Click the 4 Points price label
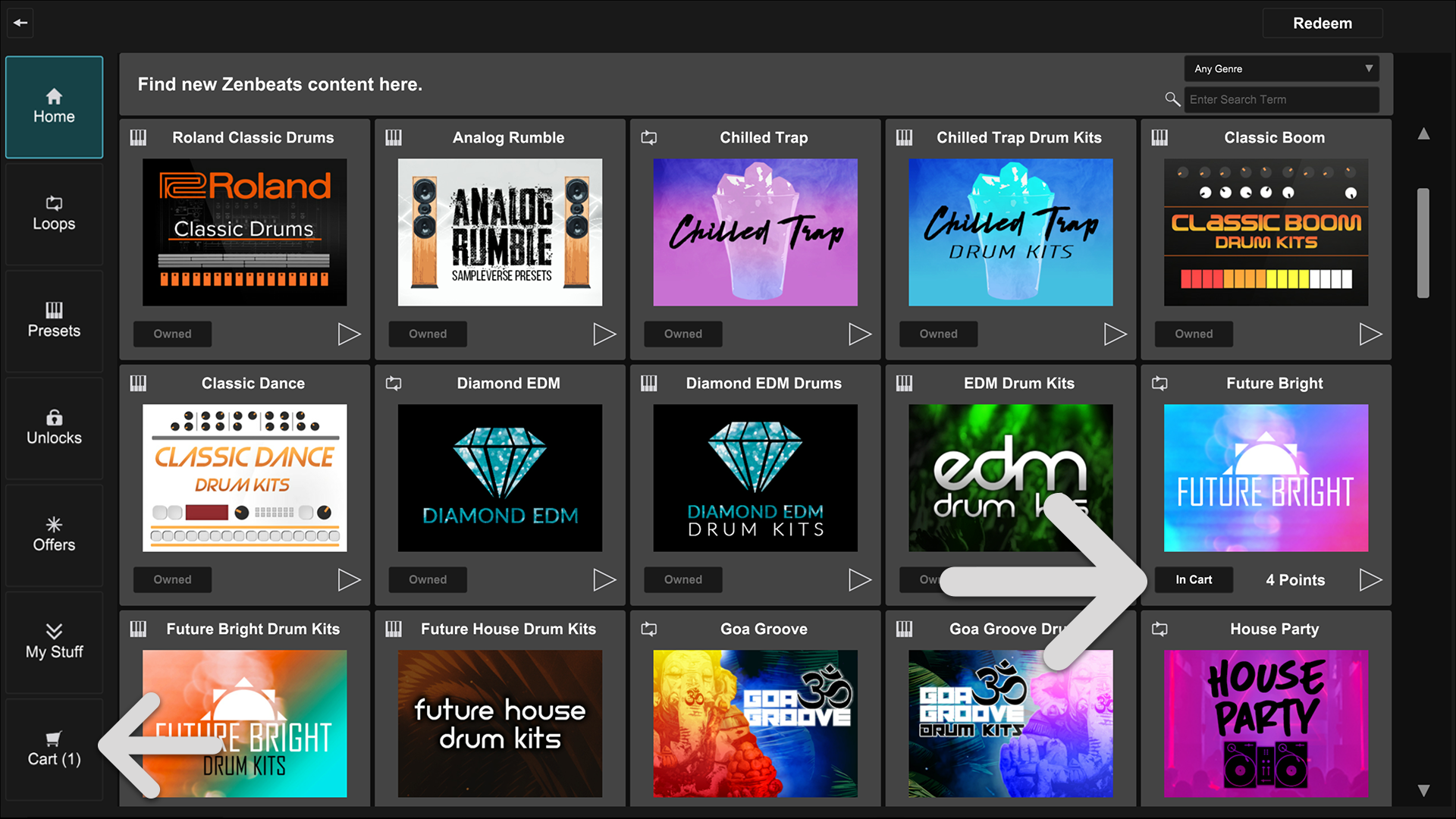The width and height of the screenshot is (1456, 819). [x=1295, y=580]
